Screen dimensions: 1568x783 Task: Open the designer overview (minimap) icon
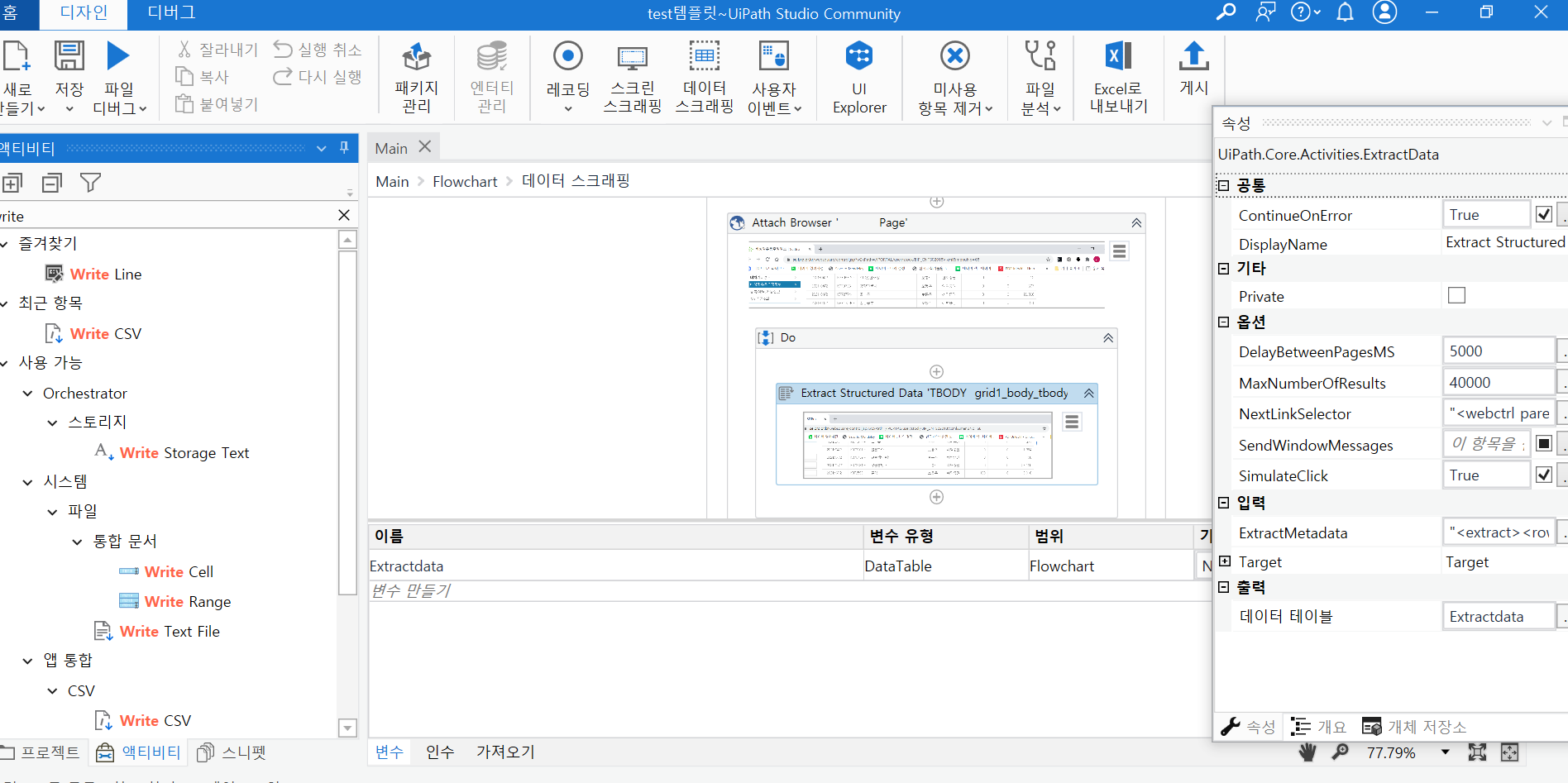1509,752
